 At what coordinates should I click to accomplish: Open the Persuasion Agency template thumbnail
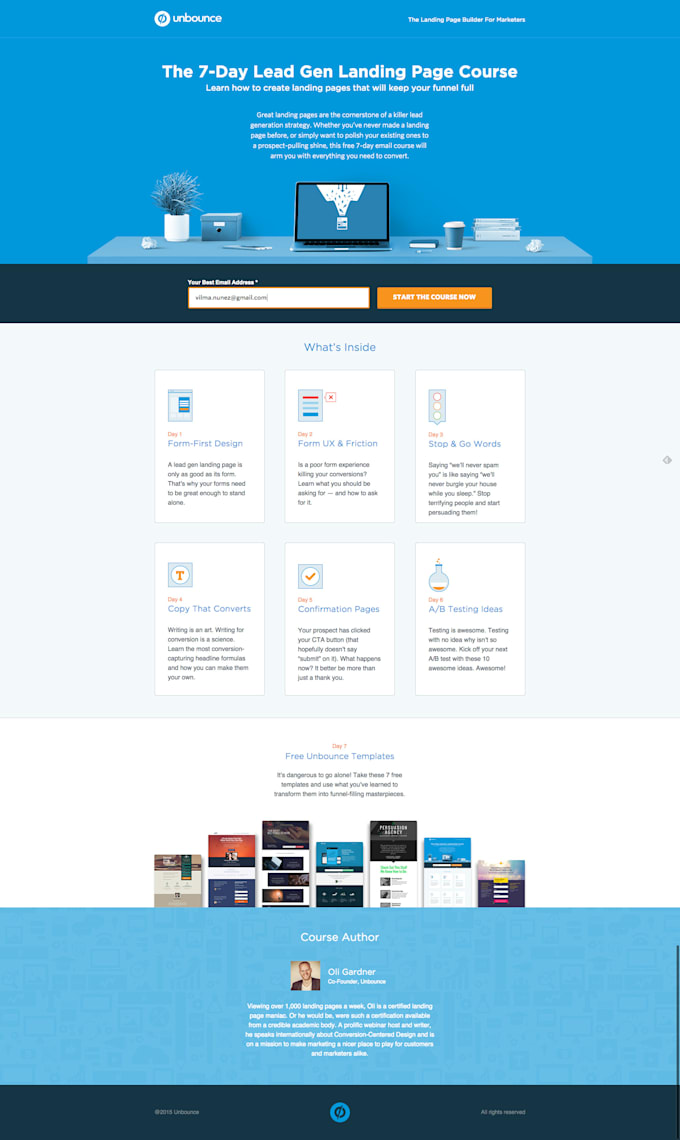(x=393, y=864)
